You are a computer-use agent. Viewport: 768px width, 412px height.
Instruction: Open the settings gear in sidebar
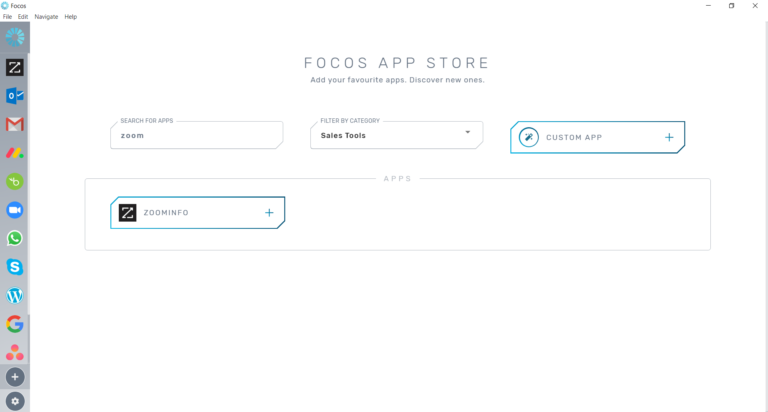pyautogui.click(x=14, y=401)
